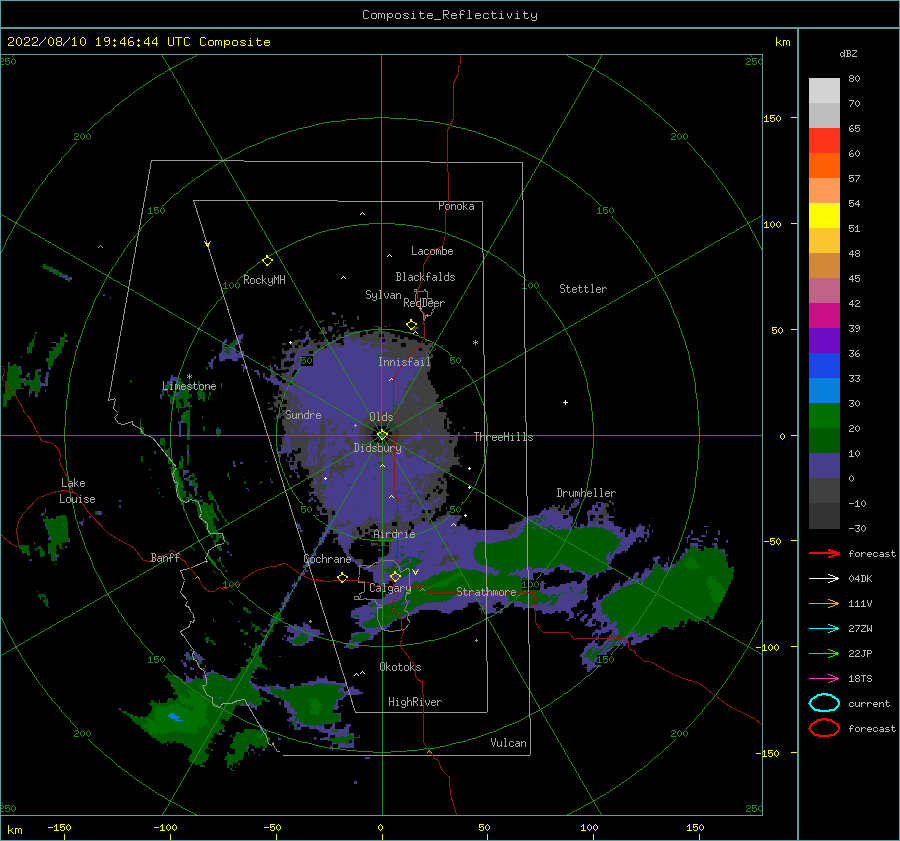Screen dimensions: 900x841
Task: Click the yellow diamond marker above Calgary label
Action: pos(395,576)
